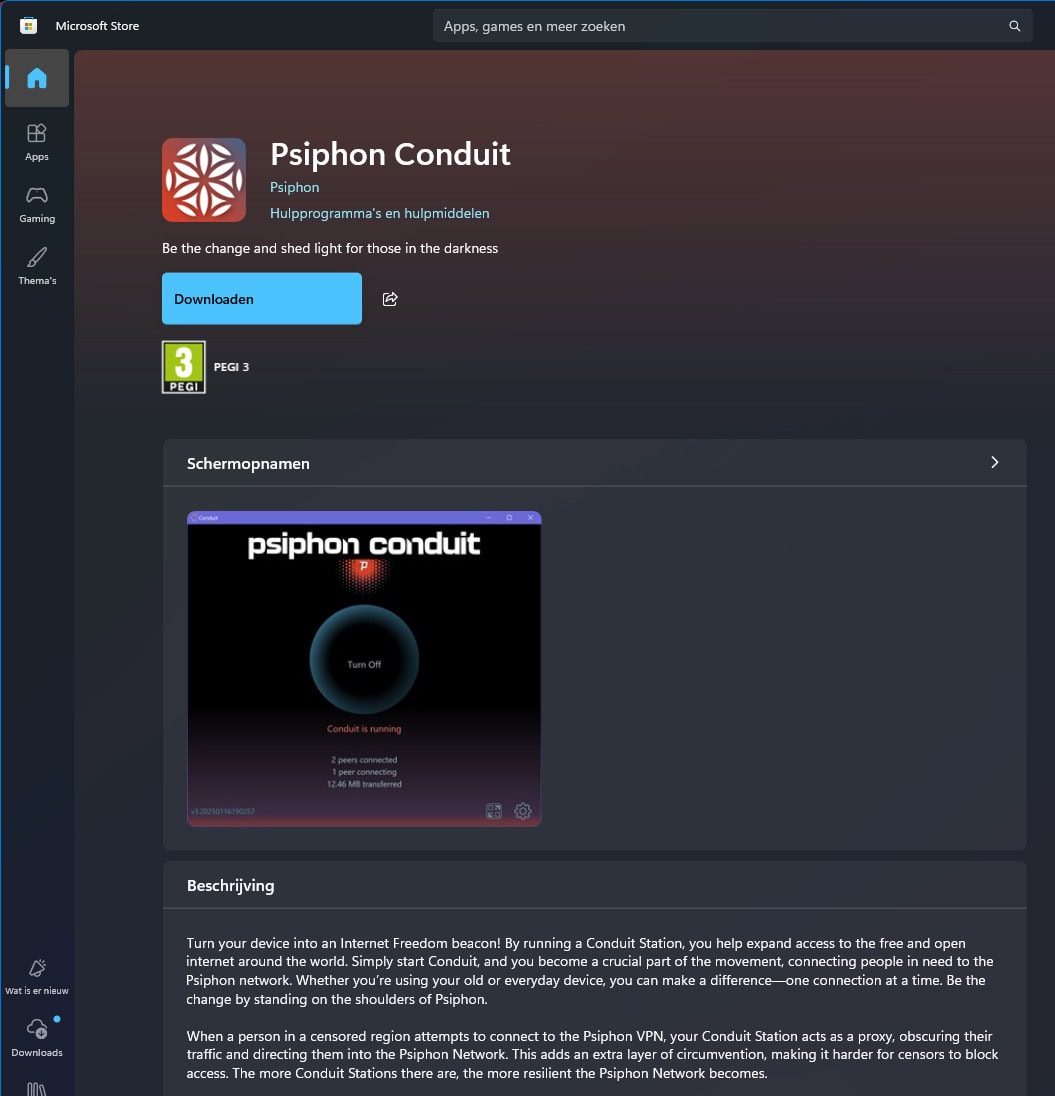
Task: Click the Psiphon Conduit title text
Action: click(x=390, y=154)
